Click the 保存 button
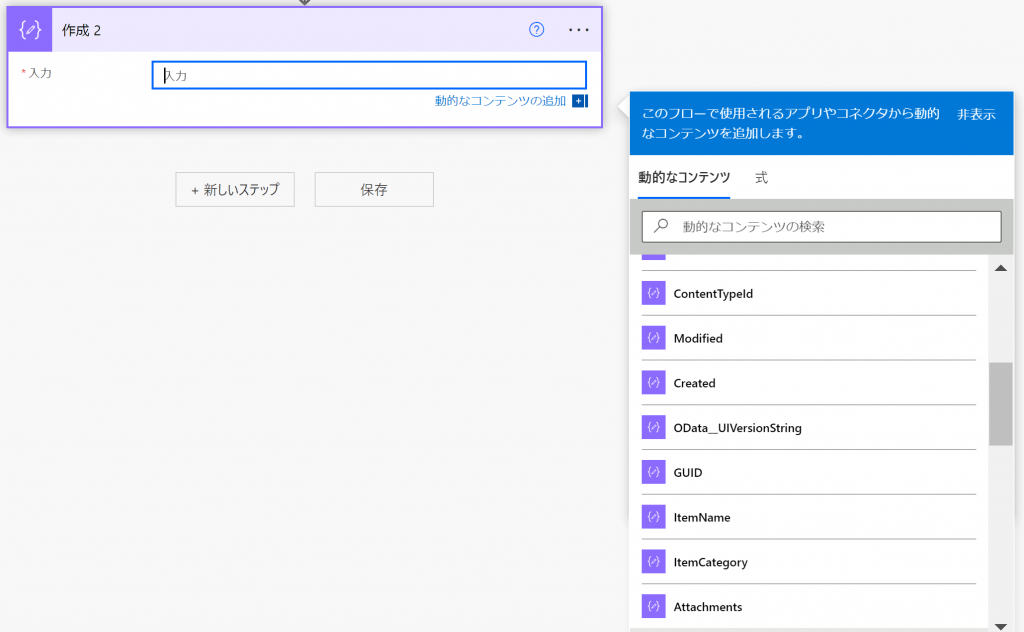1024x632 pixels. pyautogui.click(x=374, y=189)
